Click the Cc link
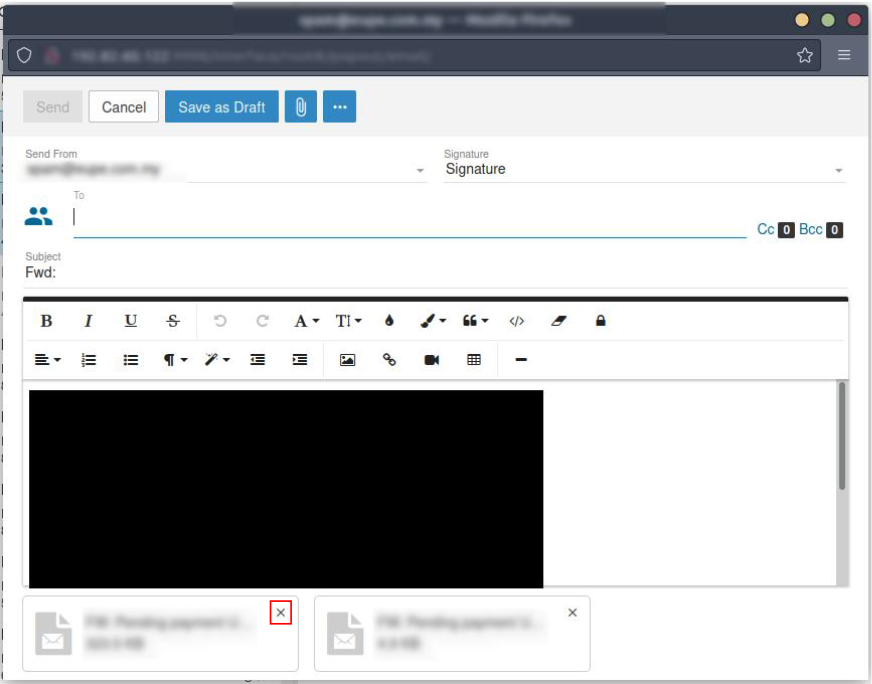The width and height of the screenshot is (872, 684). 766,230
